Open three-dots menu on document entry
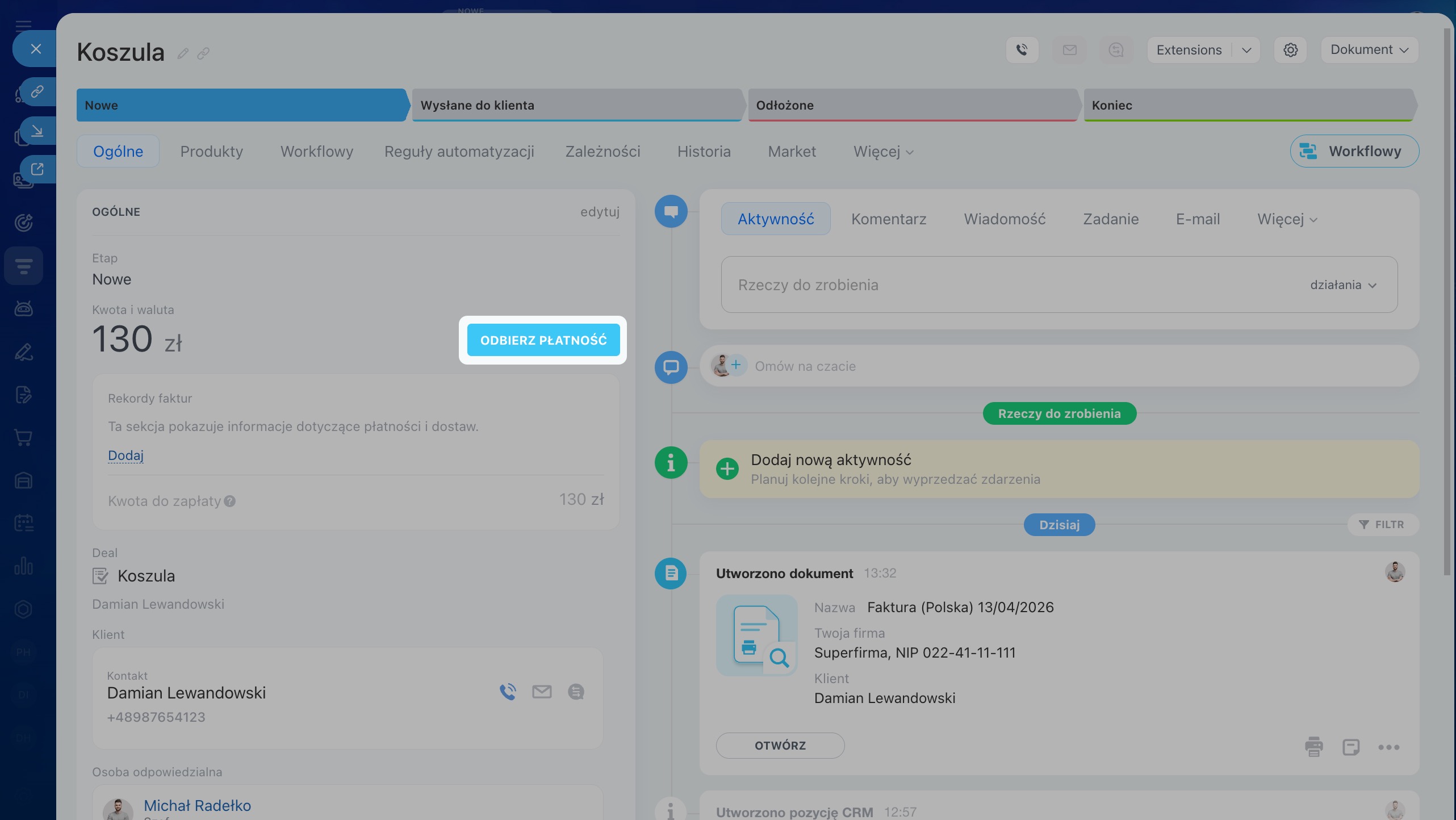 (x=1388, y=747)
